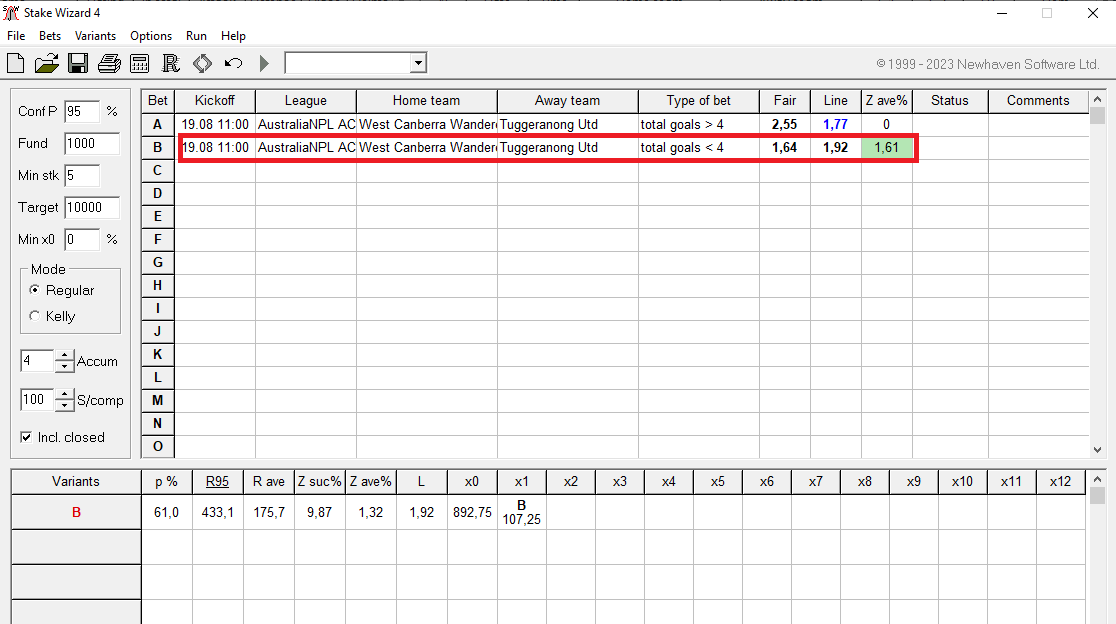Image resolution: width=1116 pixels, height=624 pixels.
Task: Increase the Accum spinner value
Action: [65, 356]
